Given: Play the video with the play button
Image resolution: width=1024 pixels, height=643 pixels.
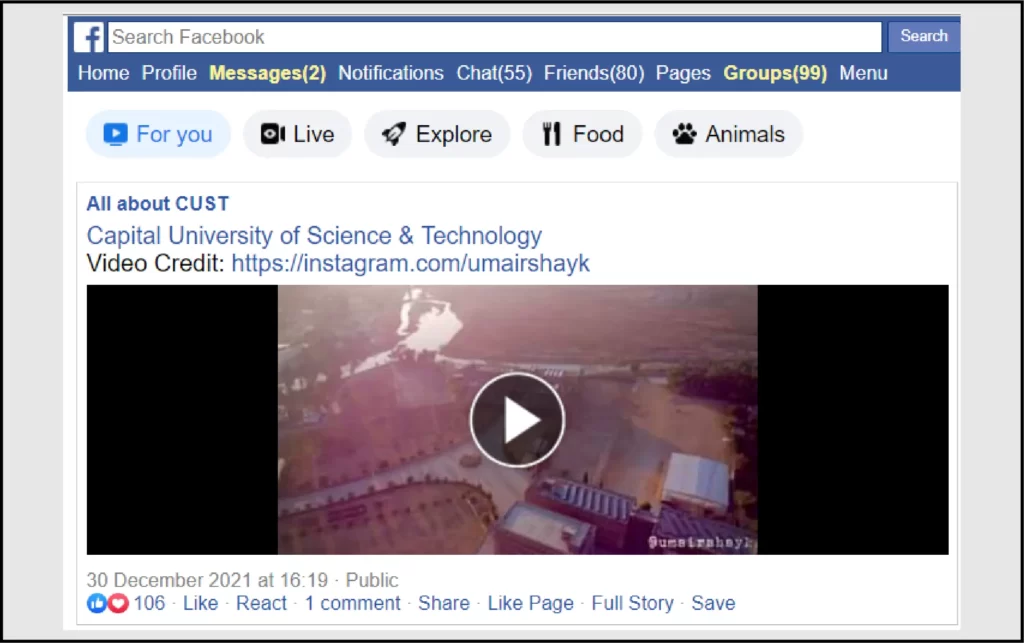Looking at the screenshot, I should 517,420.
